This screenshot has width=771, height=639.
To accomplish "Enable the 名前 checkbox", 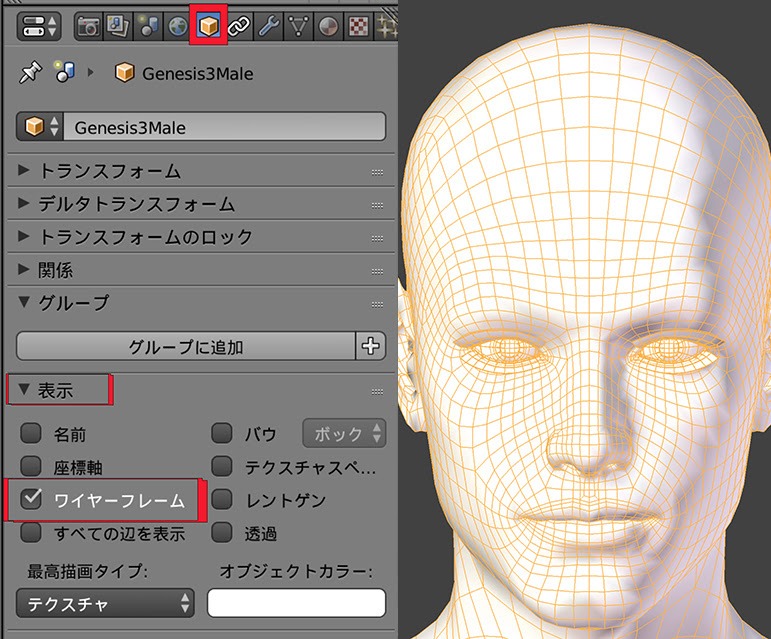I will 31,433.
